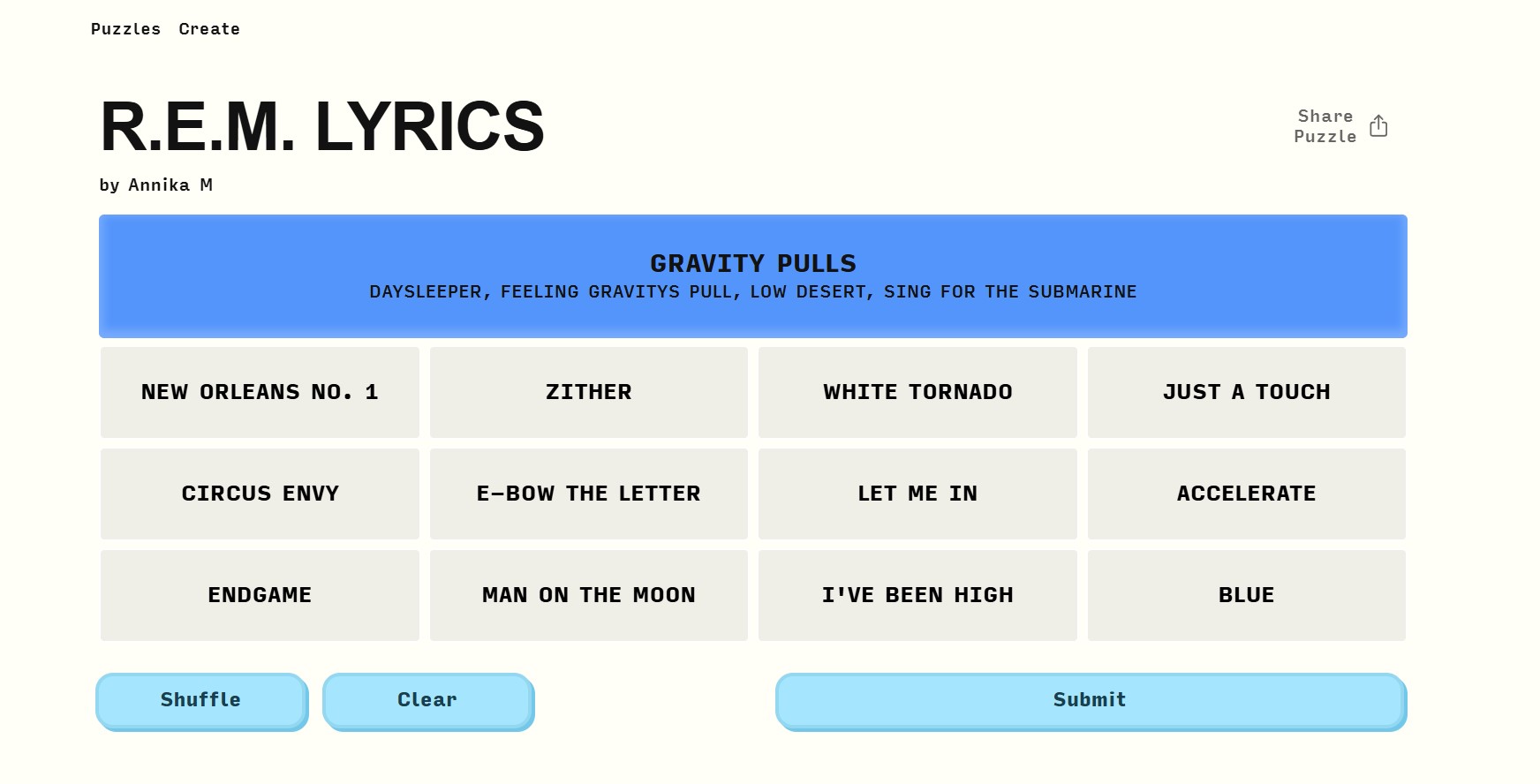Image resolution: width=1540 pixels, height=784 pixels.
Task: Select the ACCELERATE tile
Action: 1246,494
